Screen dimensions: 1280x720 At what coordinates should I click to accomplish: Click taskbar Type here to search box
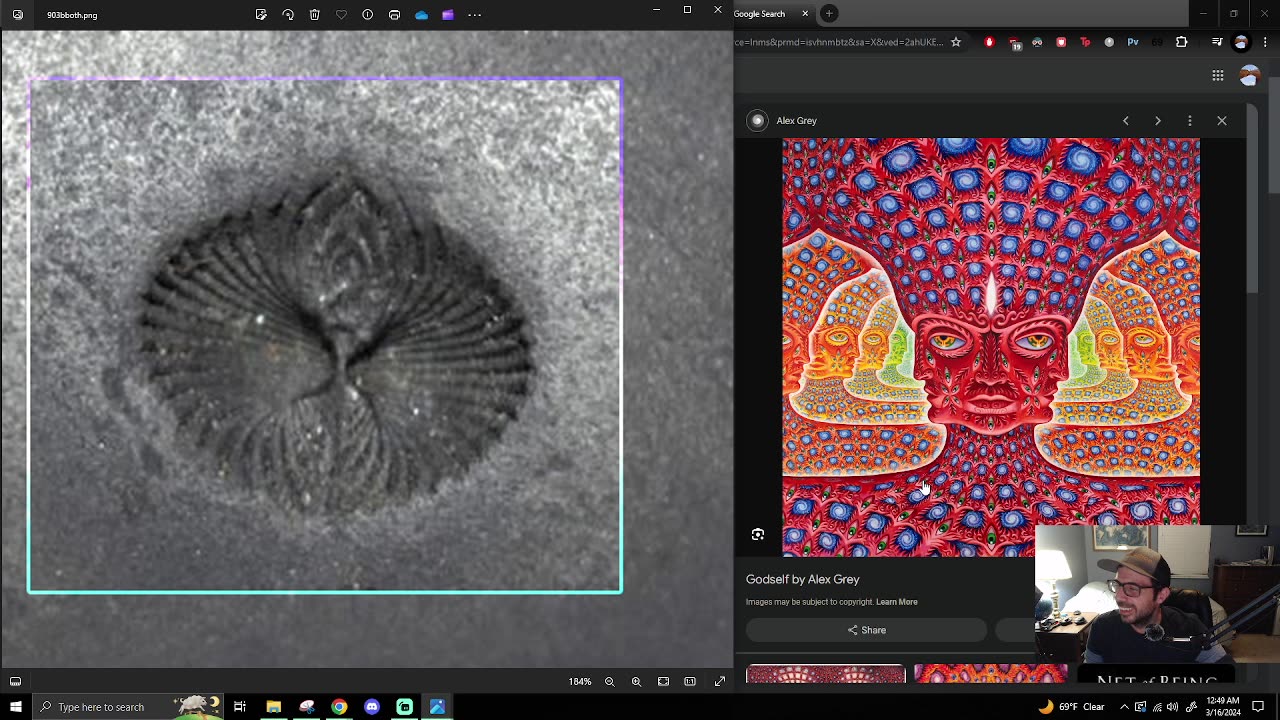coord(130,707)
